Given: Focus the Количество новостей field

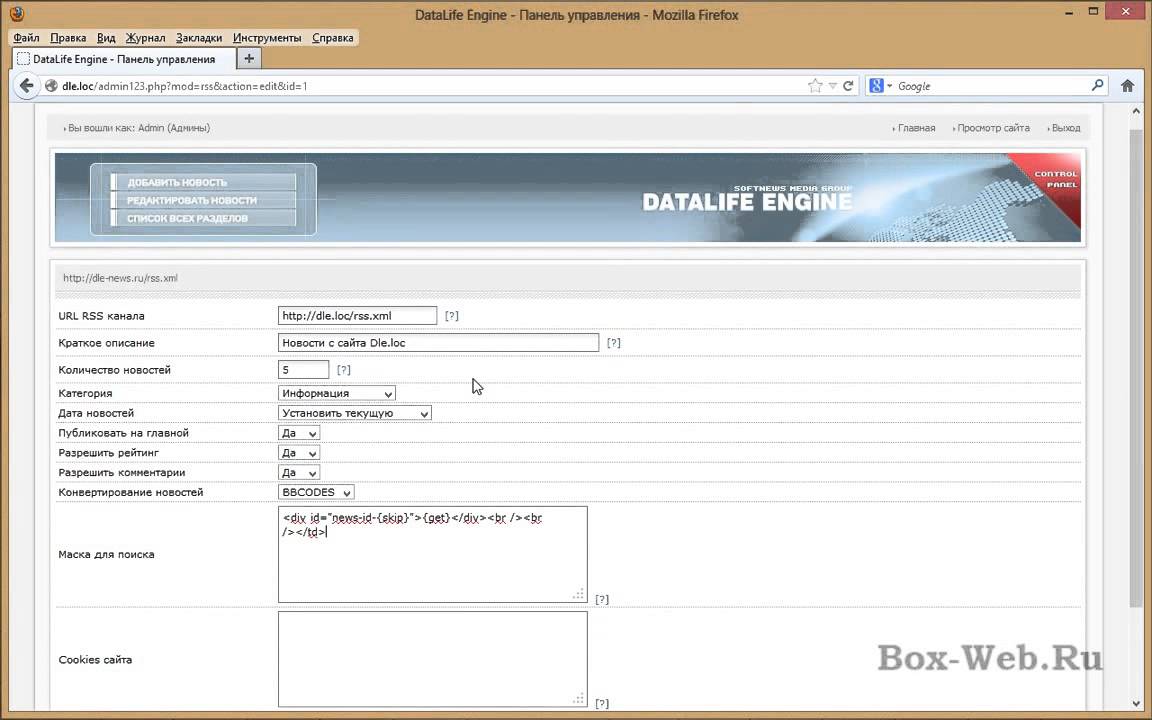Looking at the screenshot, I should click(303, 370).
